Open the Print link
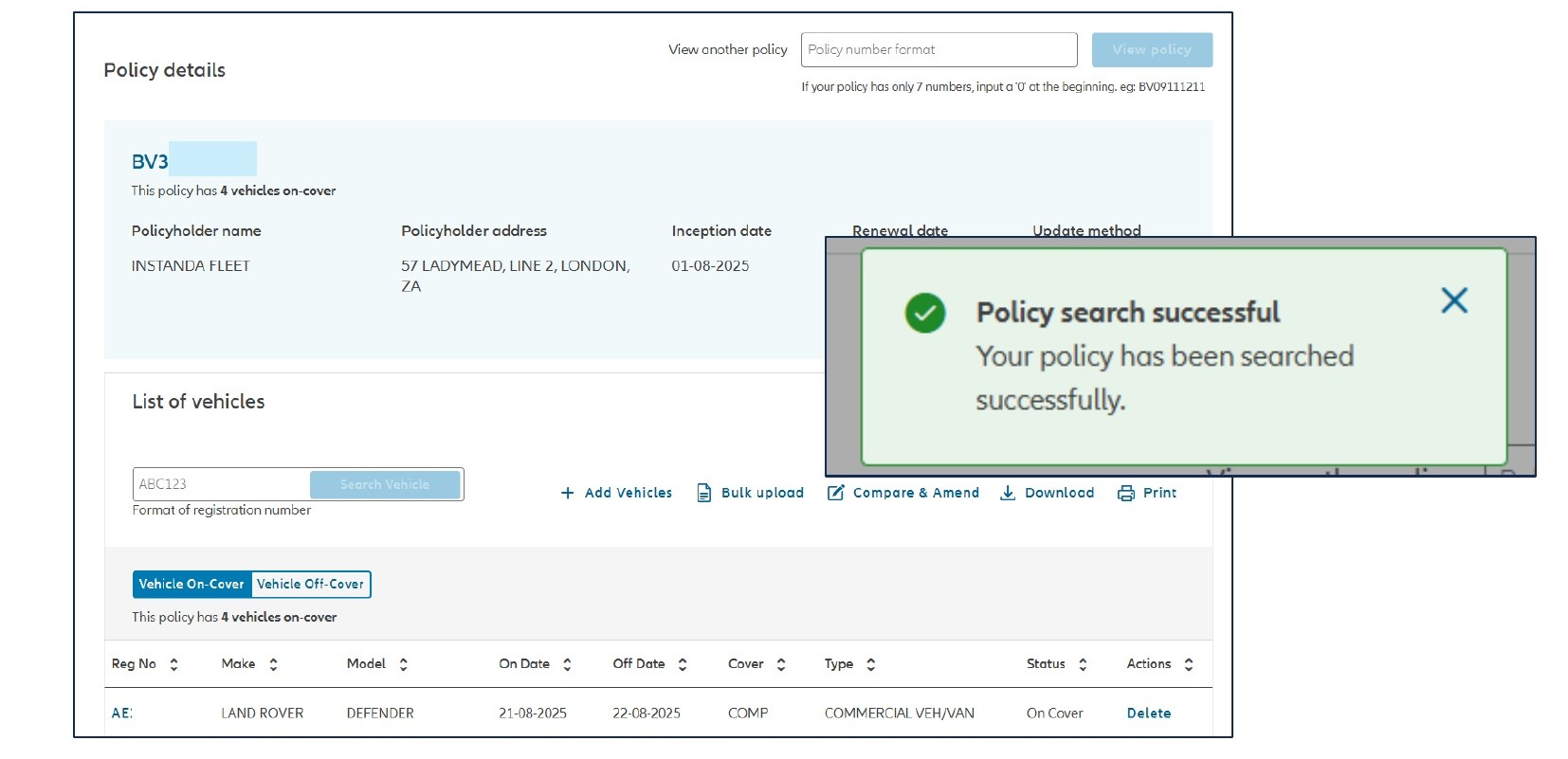This screenshot has height=759, width=1568. point(1159,493)
